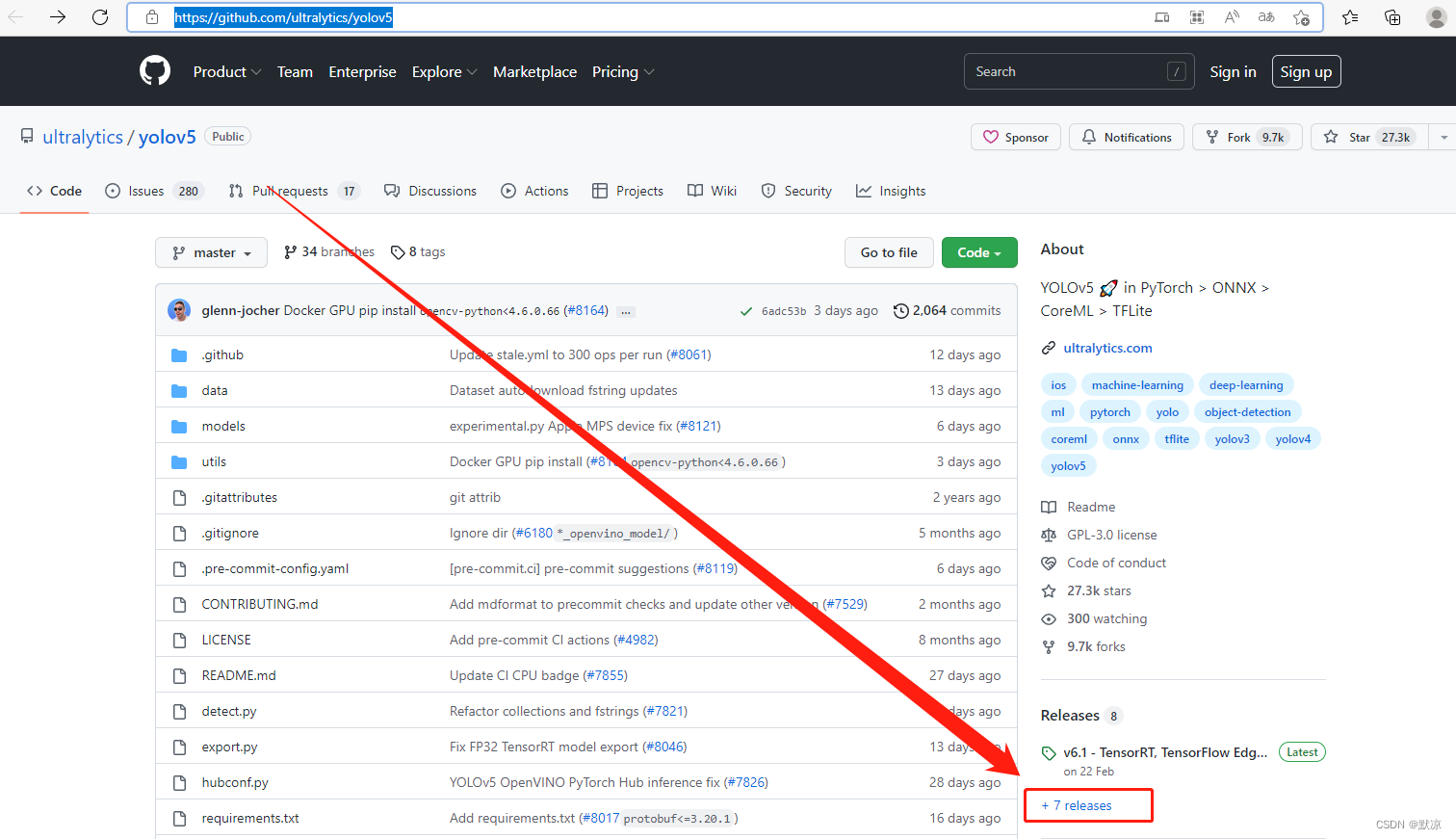Go forward with the browser forward arrow
Image resolution: width=1456 pixels, height=839 pixels.
coord(58,17)
